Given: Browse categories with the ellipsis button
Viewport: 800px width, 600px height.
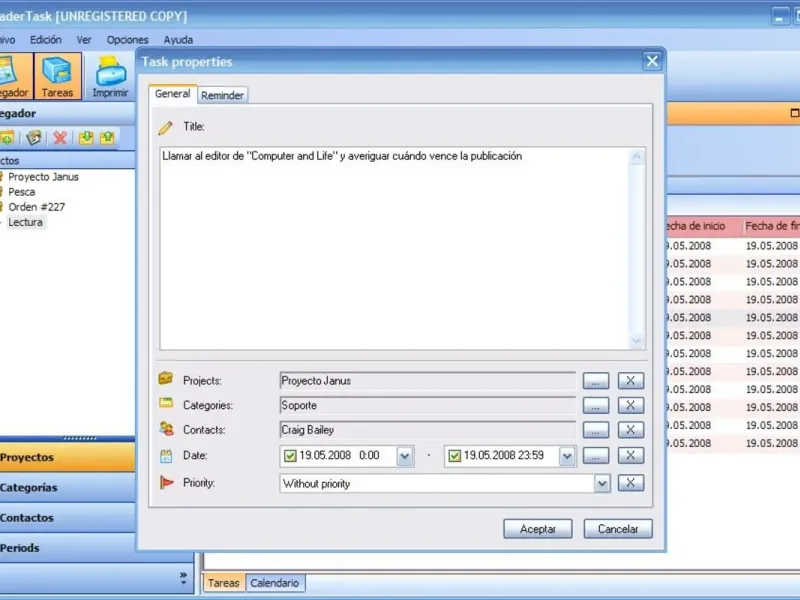Looking at the screenshot, I should 596,405.
